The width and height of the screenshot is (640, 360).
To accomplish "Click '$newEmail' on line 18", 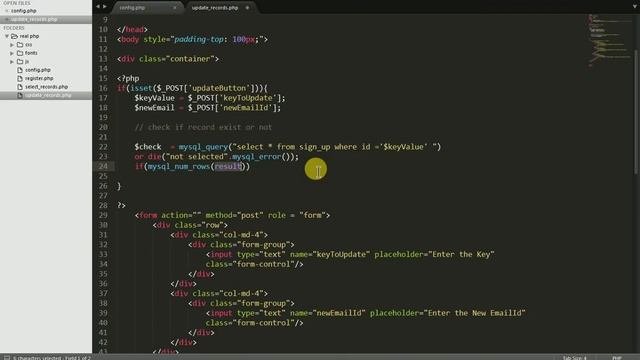I will 155,108.
